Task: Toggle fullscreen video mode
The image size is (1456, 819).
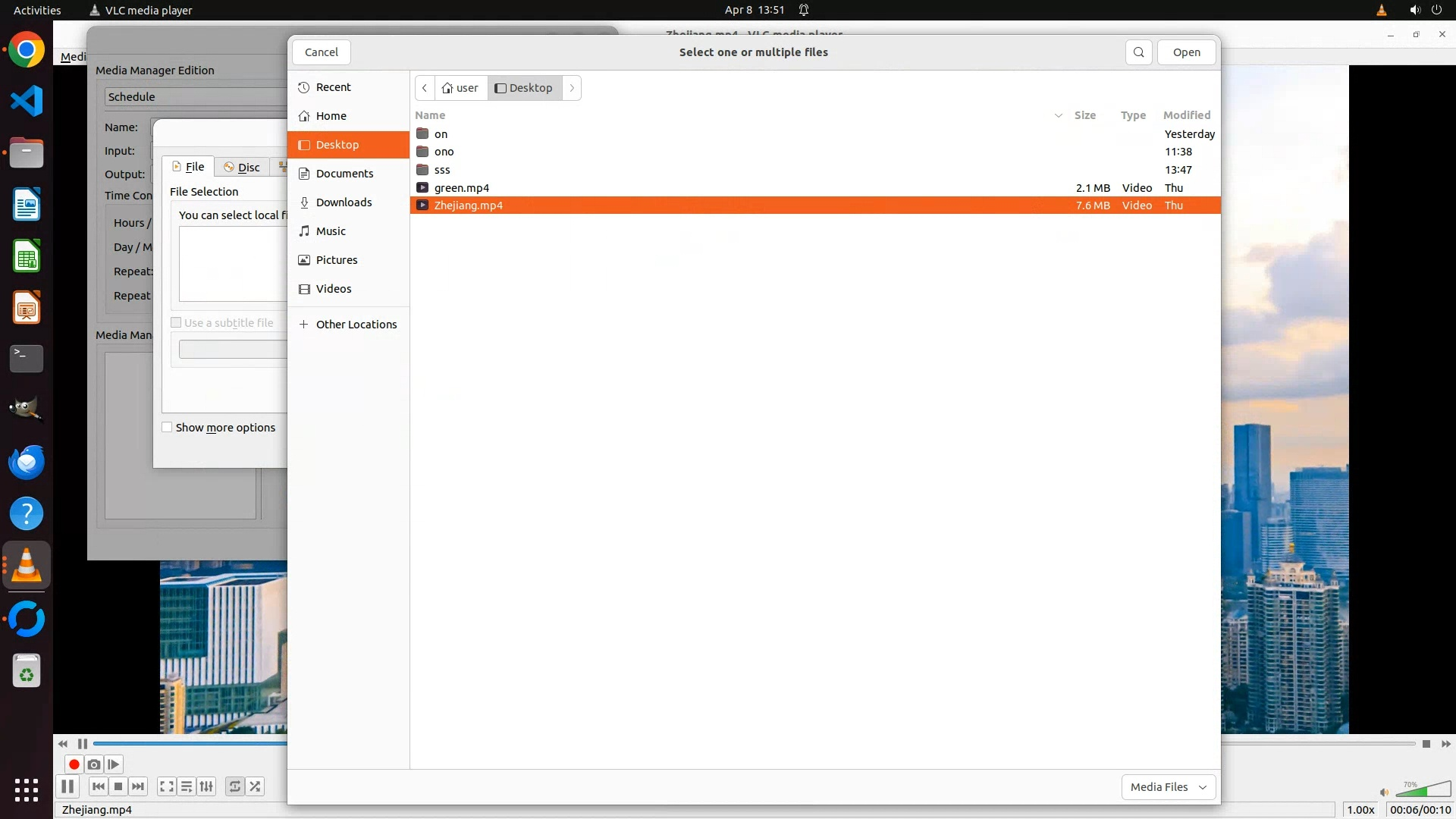Action: pyautogui.click(x=167, y=786)
